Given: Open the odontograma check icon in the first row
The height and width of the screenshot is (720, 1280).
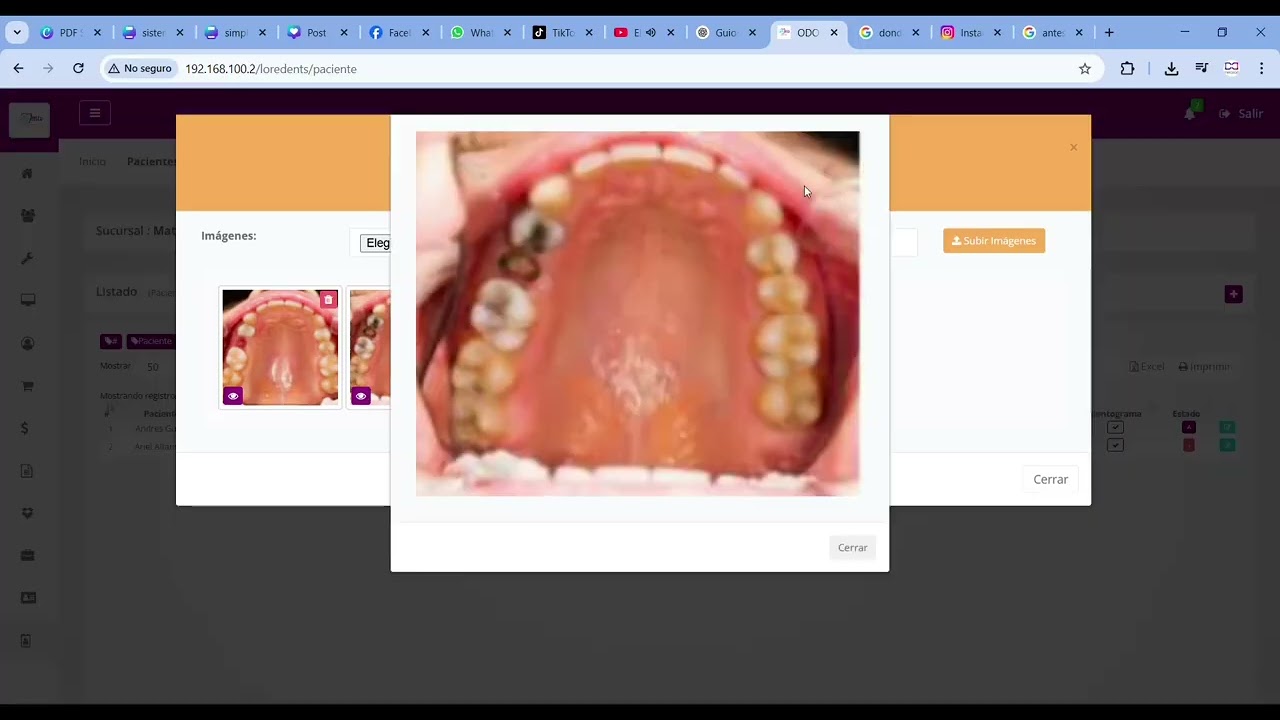Looking at the screenshot, I should tap(1115, 428).
